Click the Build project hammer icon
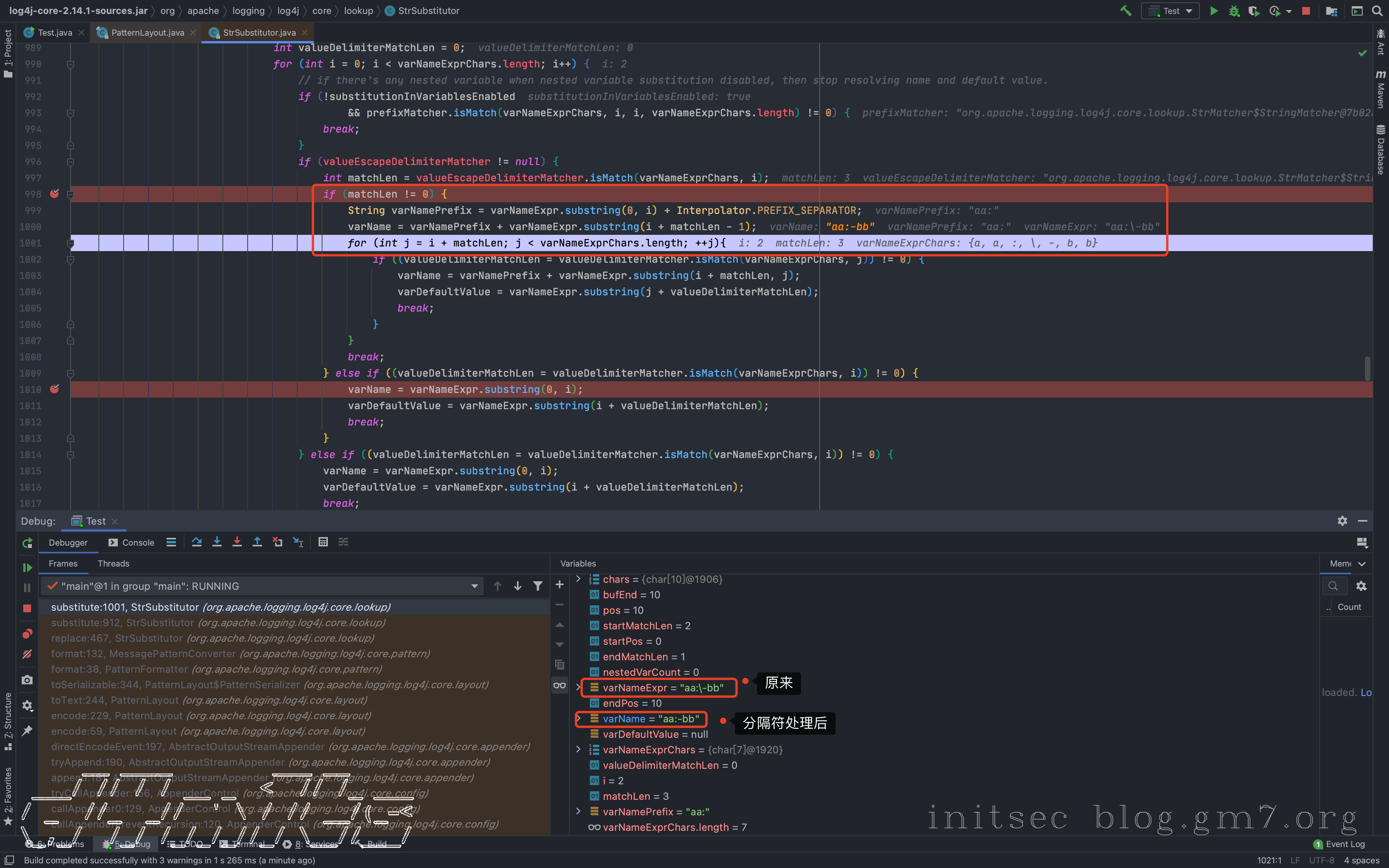 click(1125, 11)
